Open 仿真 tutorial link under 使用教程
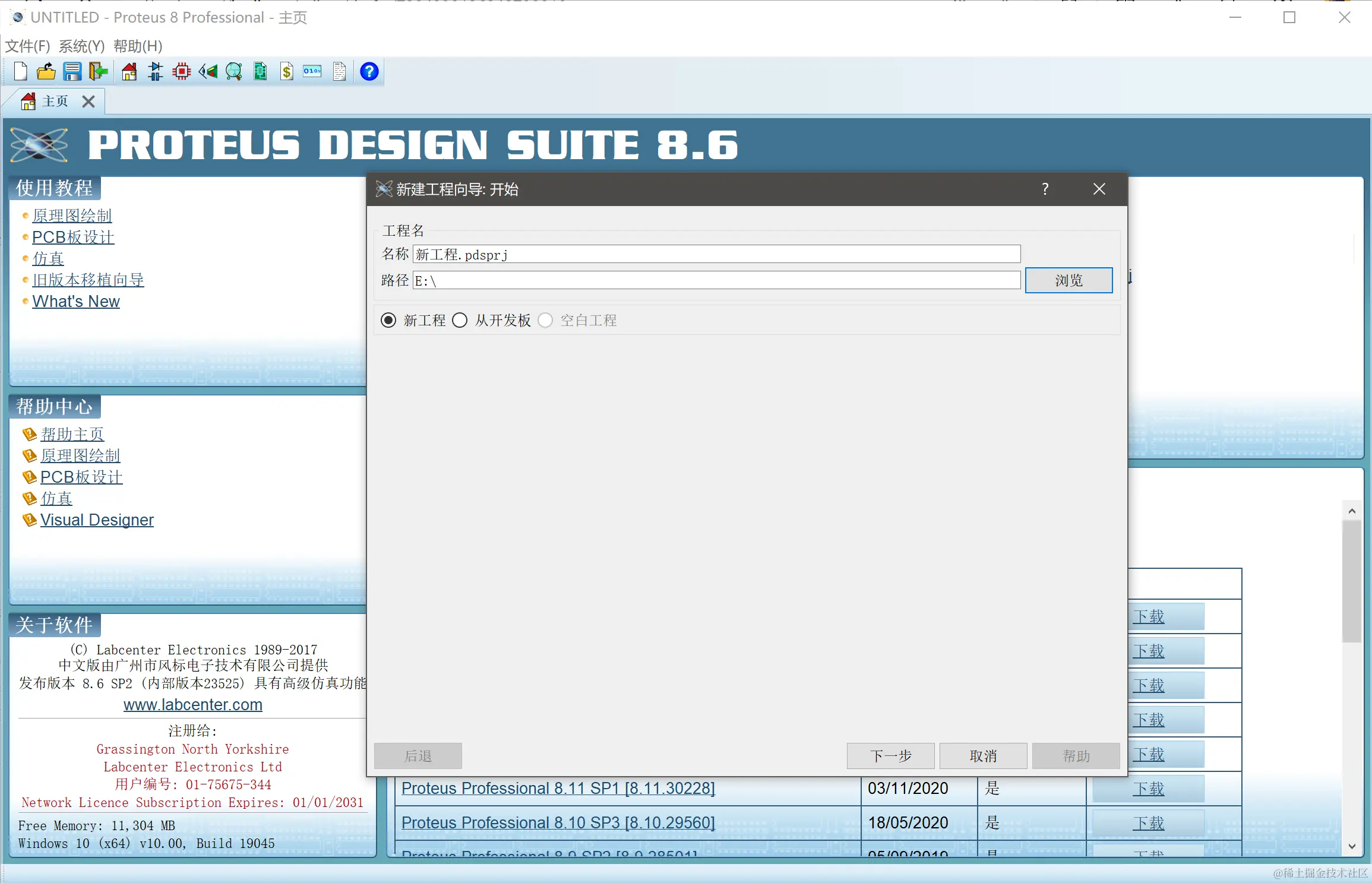This screenshot has height=883, width=1372. click(48, 258)
